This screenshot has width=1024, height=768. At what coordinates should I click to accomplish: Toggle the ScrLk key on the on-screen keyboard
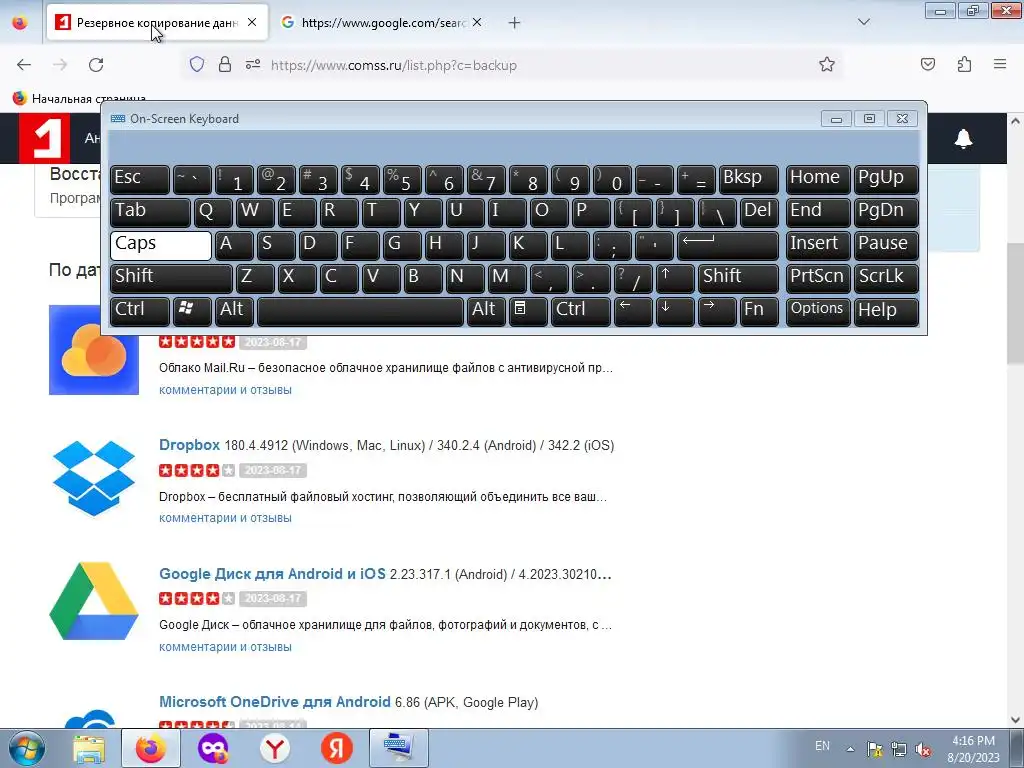(x=886, y=278)
